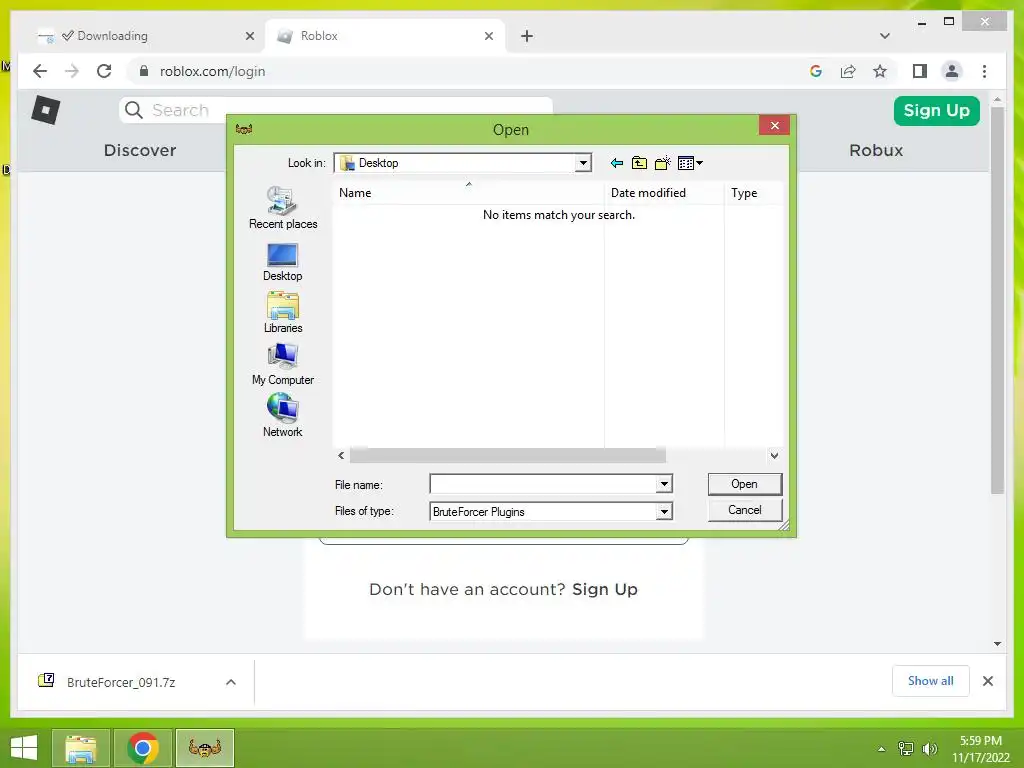Select Recent places in the dialog sidebar

coord(283,208)
